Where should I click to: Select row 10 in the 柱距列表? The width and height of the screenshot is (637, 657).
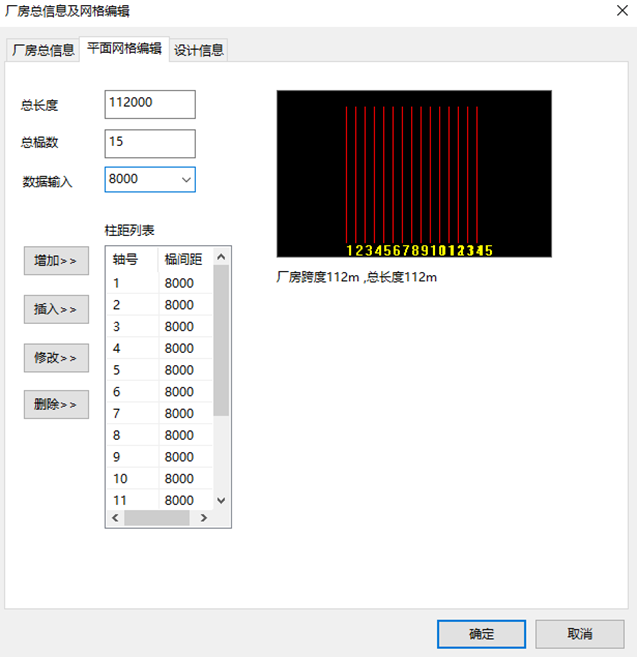pos(160,479)
